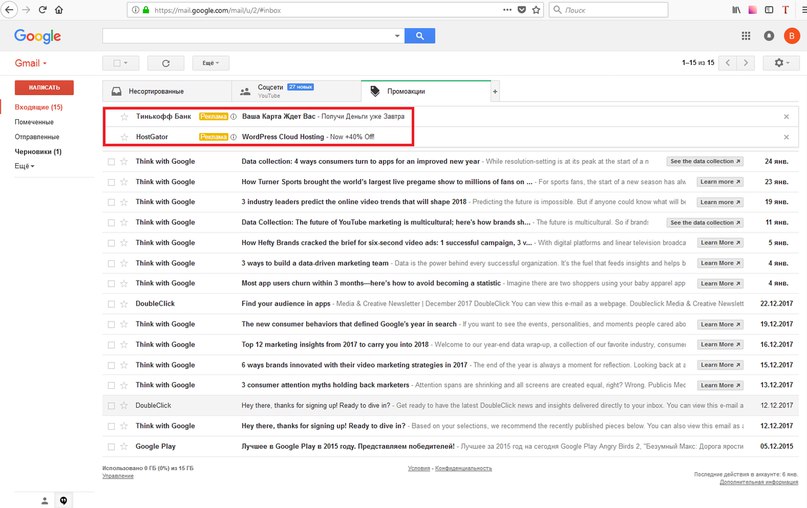Check the 'Data collection: 4 ways consumers' email

[x=111, y=162]
